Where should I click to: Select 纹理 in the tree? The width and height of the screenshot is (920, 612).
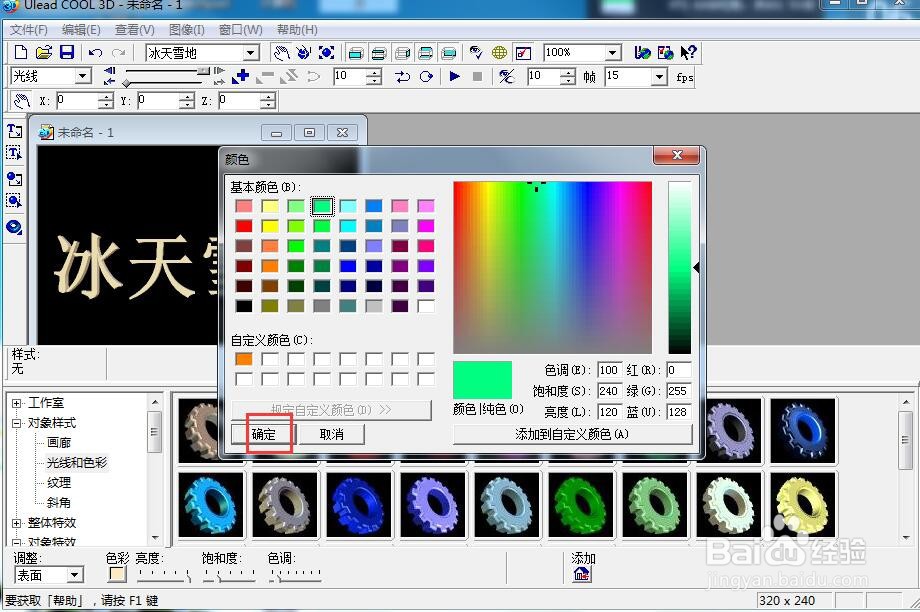coord(59,482)
